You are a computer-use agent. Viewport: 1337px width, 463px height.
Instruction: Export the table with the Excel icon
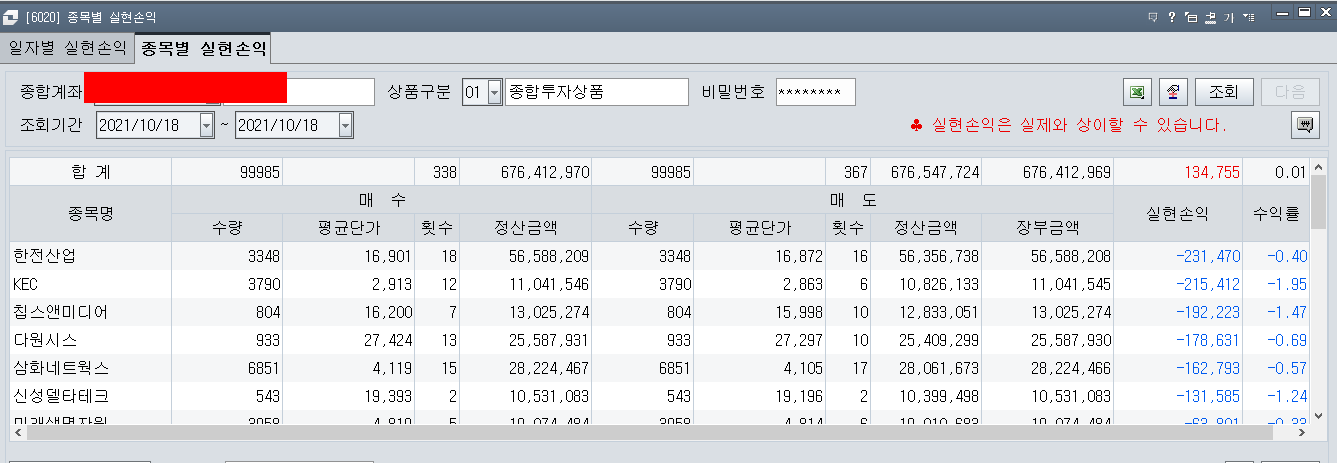(1137, 92)
